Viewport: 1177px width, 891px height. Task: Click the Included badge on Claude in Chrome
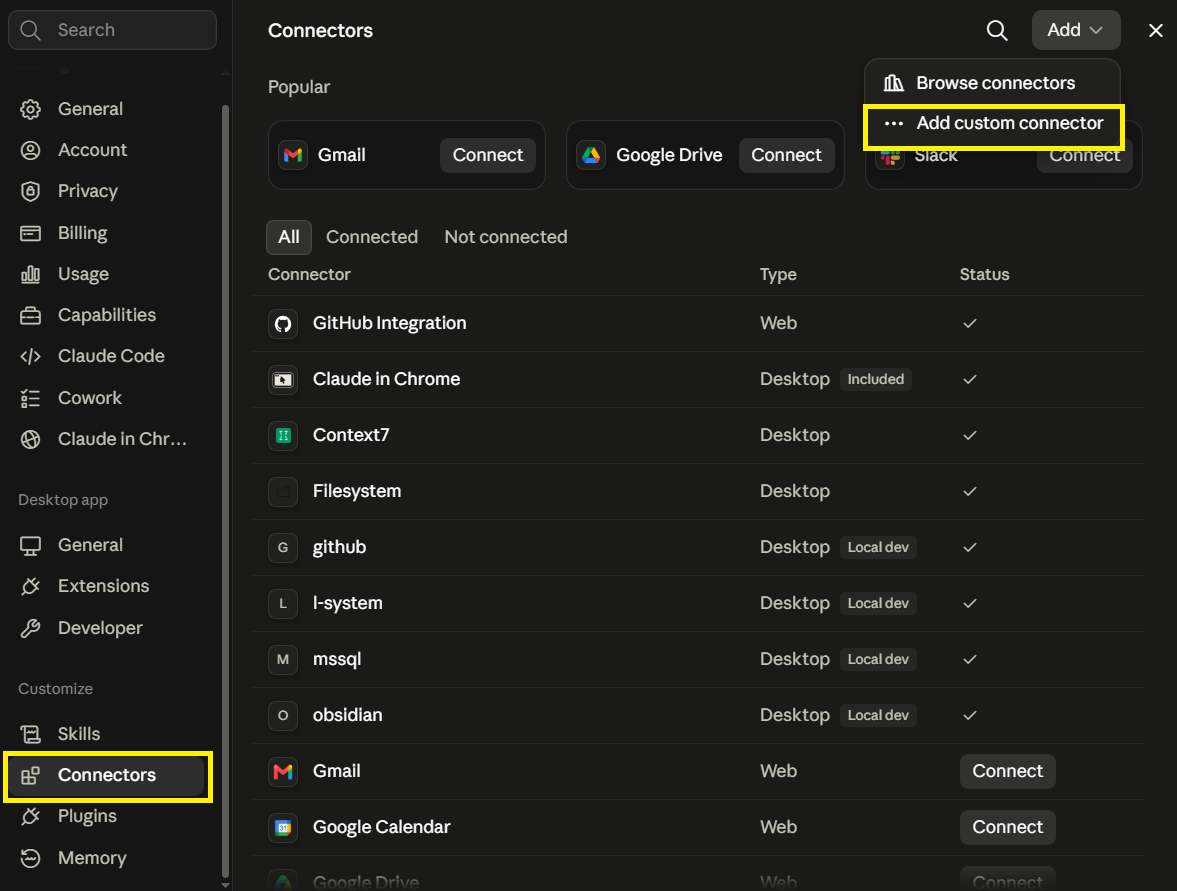[x=875, y=380]
